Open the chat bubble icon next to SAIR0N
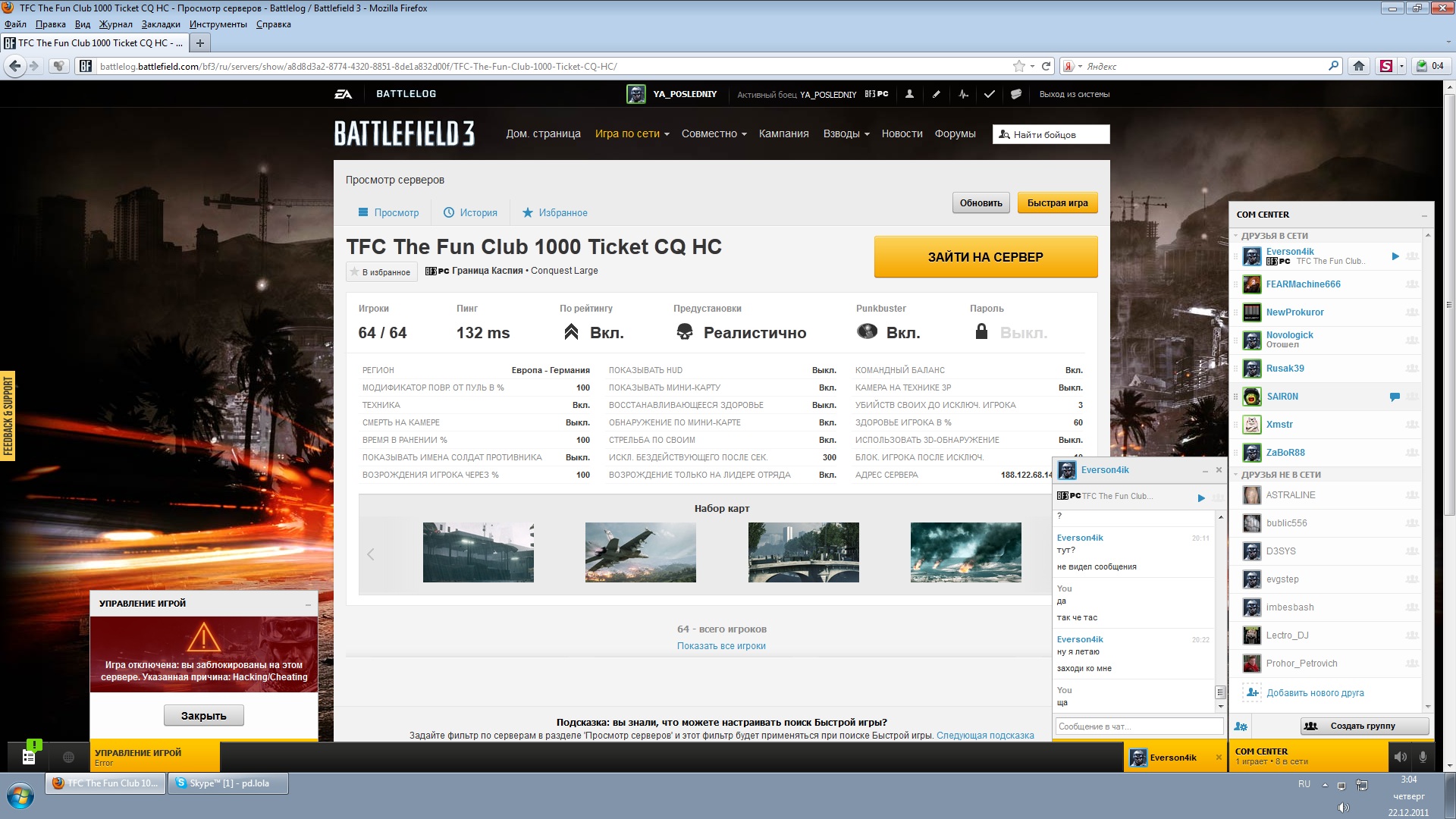The width and height of the screenshot is (1456, 819). coord(1394,397)
